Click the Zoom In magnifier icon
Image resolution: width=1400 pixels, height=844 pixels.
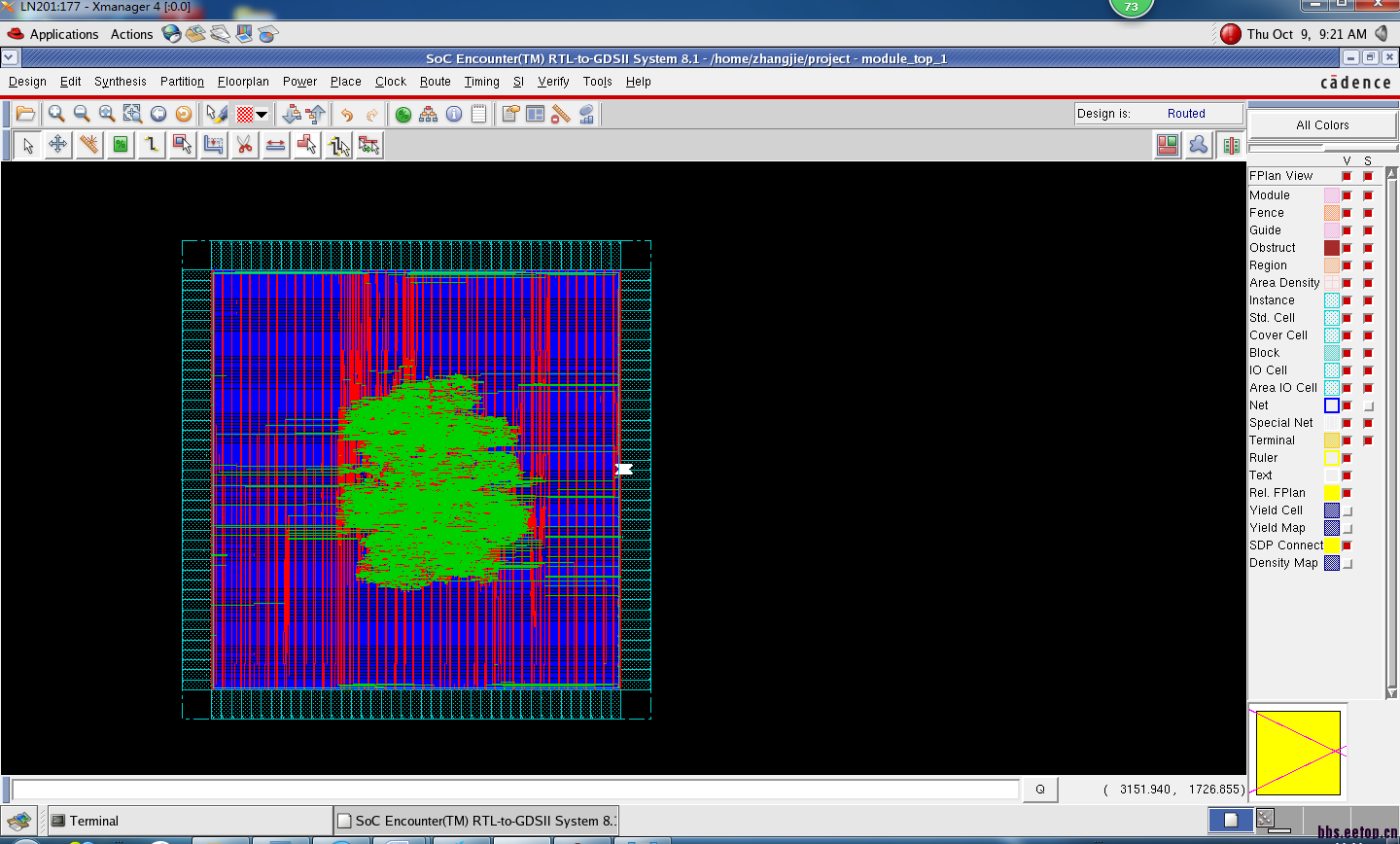click(56, 114)
